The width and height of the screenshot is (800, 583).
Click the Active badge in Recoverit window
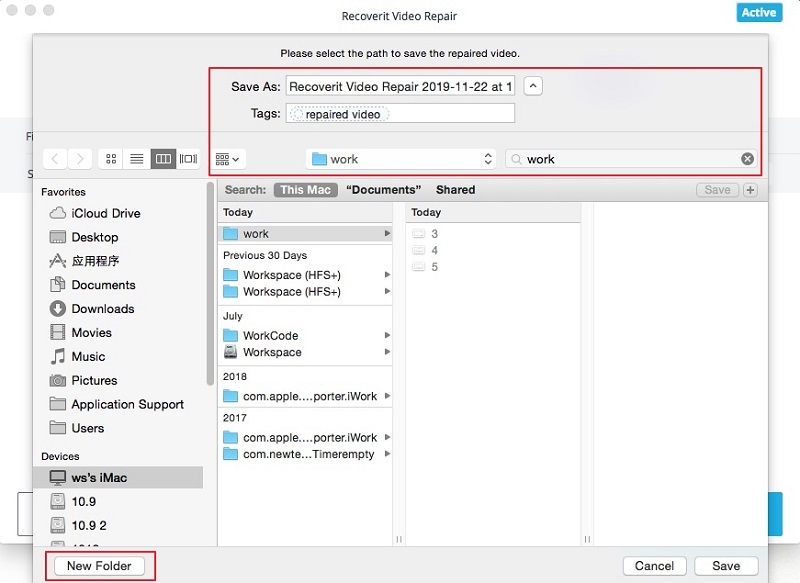[x=759, y=12]
